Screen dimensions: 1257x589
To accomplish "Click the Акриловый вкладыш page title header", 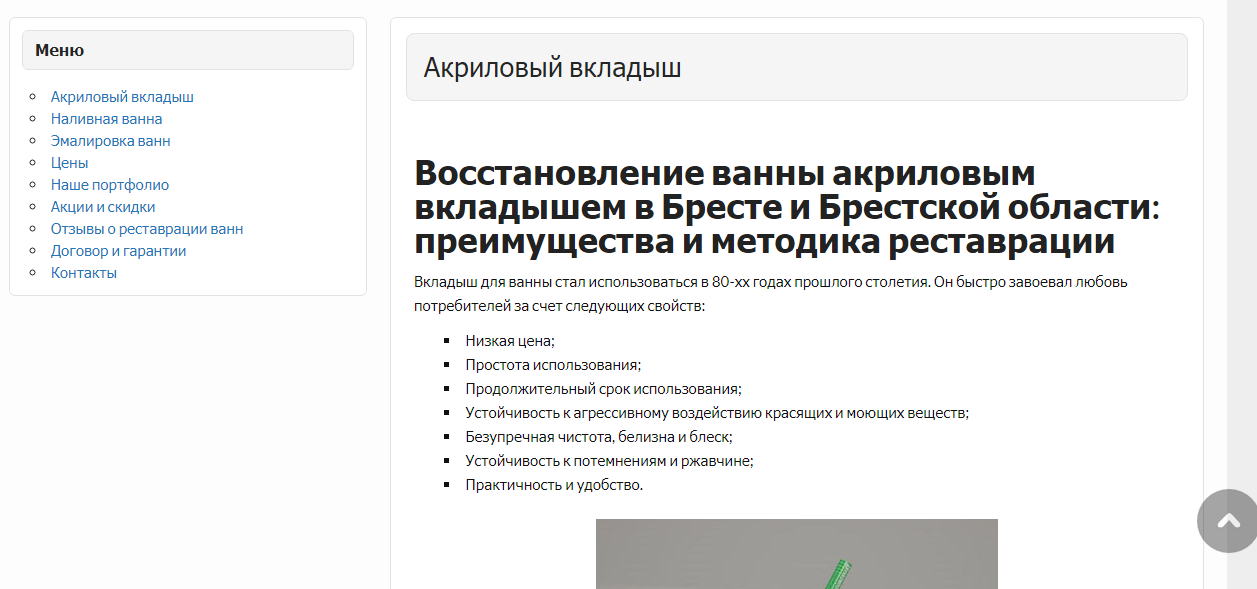I will (796, 67).
